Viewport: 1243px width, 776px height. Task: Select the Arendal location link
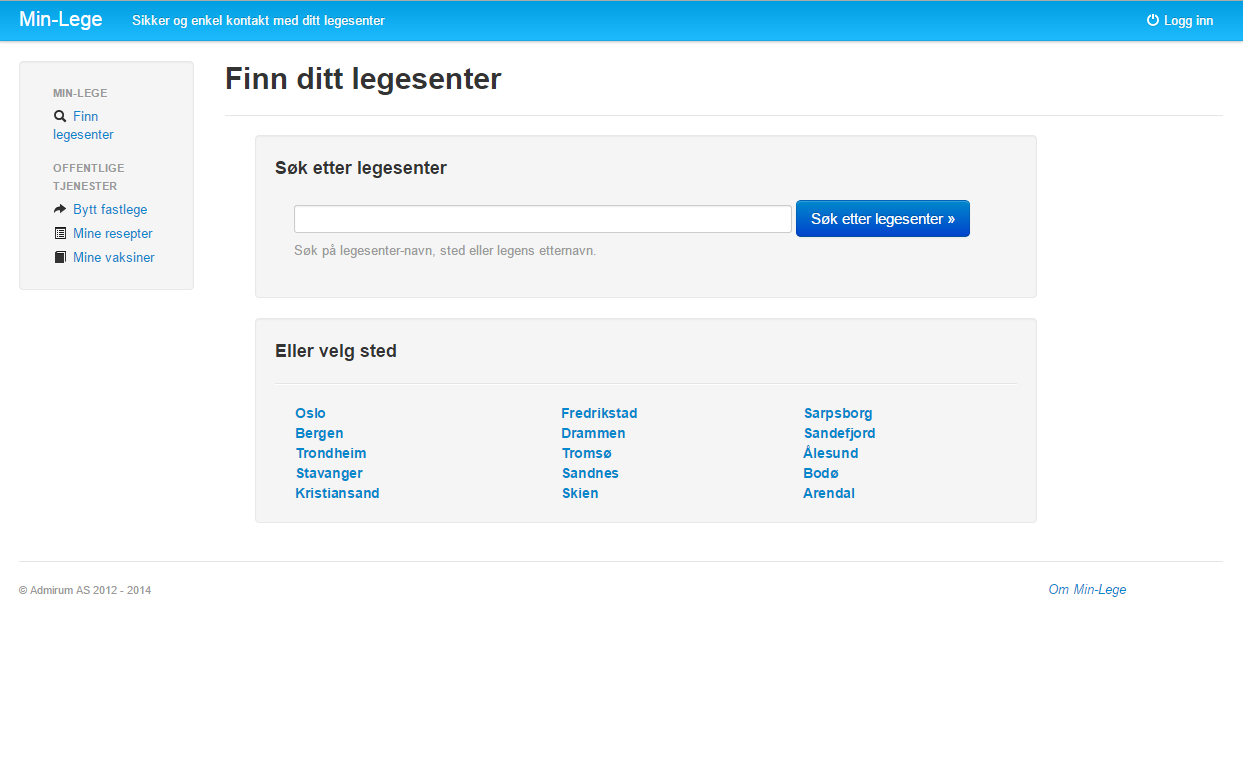829,493
